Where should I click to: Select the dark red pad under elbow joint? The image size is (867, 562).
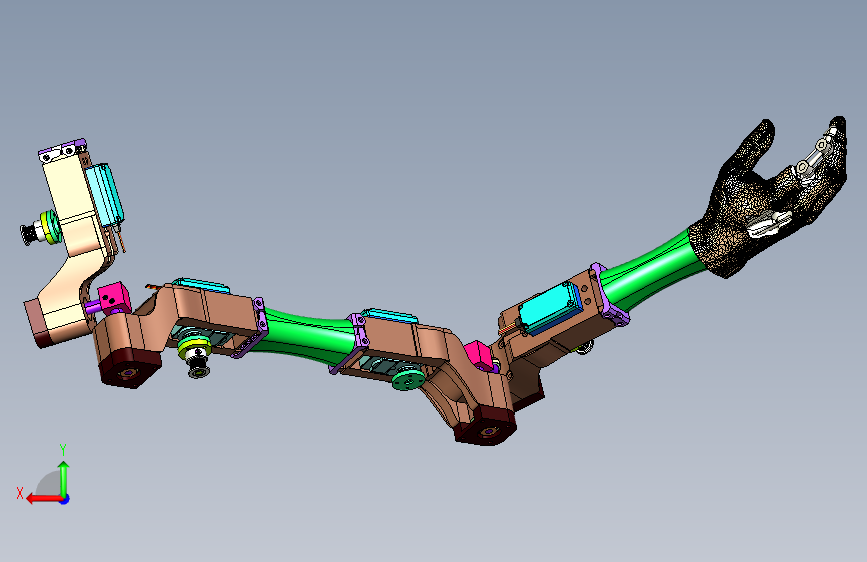485,426
